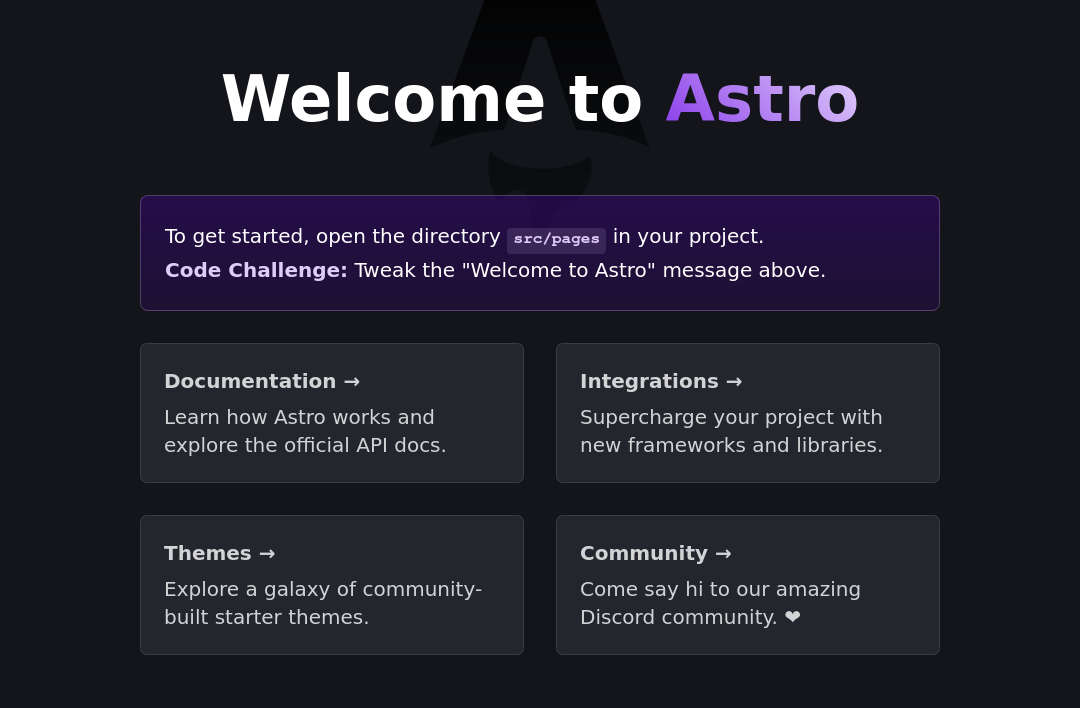1080x708 pixels.
Task: Open the Themes card link
Action: tap(331, 585)
